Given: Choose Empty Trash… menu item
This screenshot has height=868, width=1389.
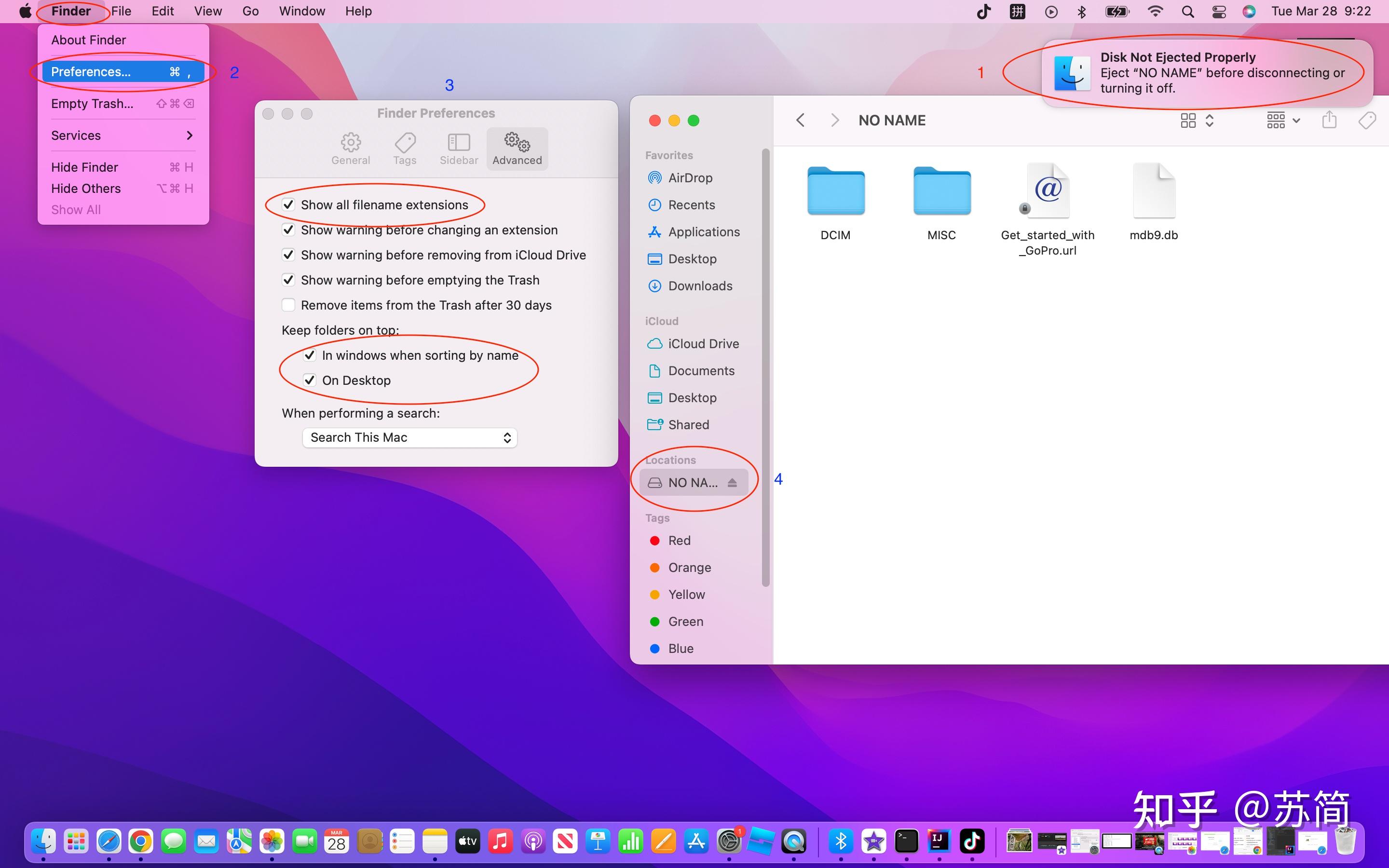Looking at the screenshot, I should click(123, 104).
